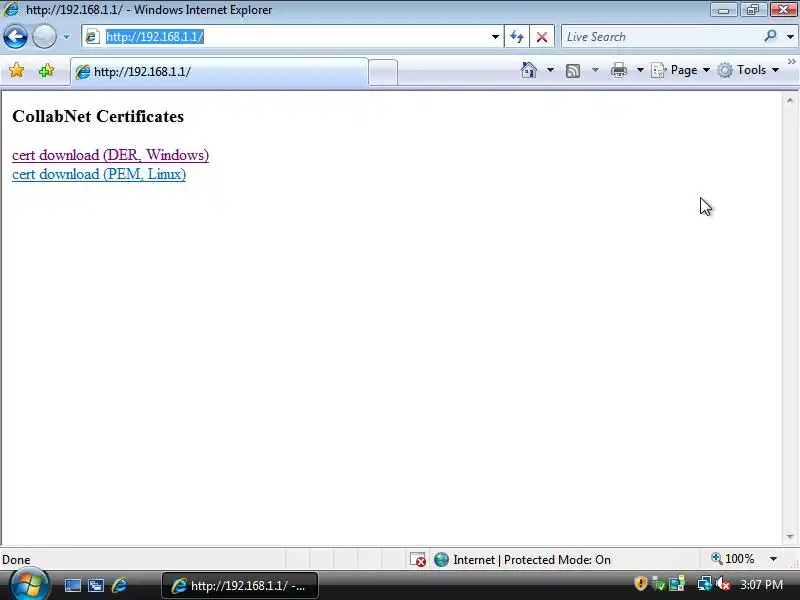
Task: Click Internet | Protected Mode: On status text
Action: coord(532,560)
